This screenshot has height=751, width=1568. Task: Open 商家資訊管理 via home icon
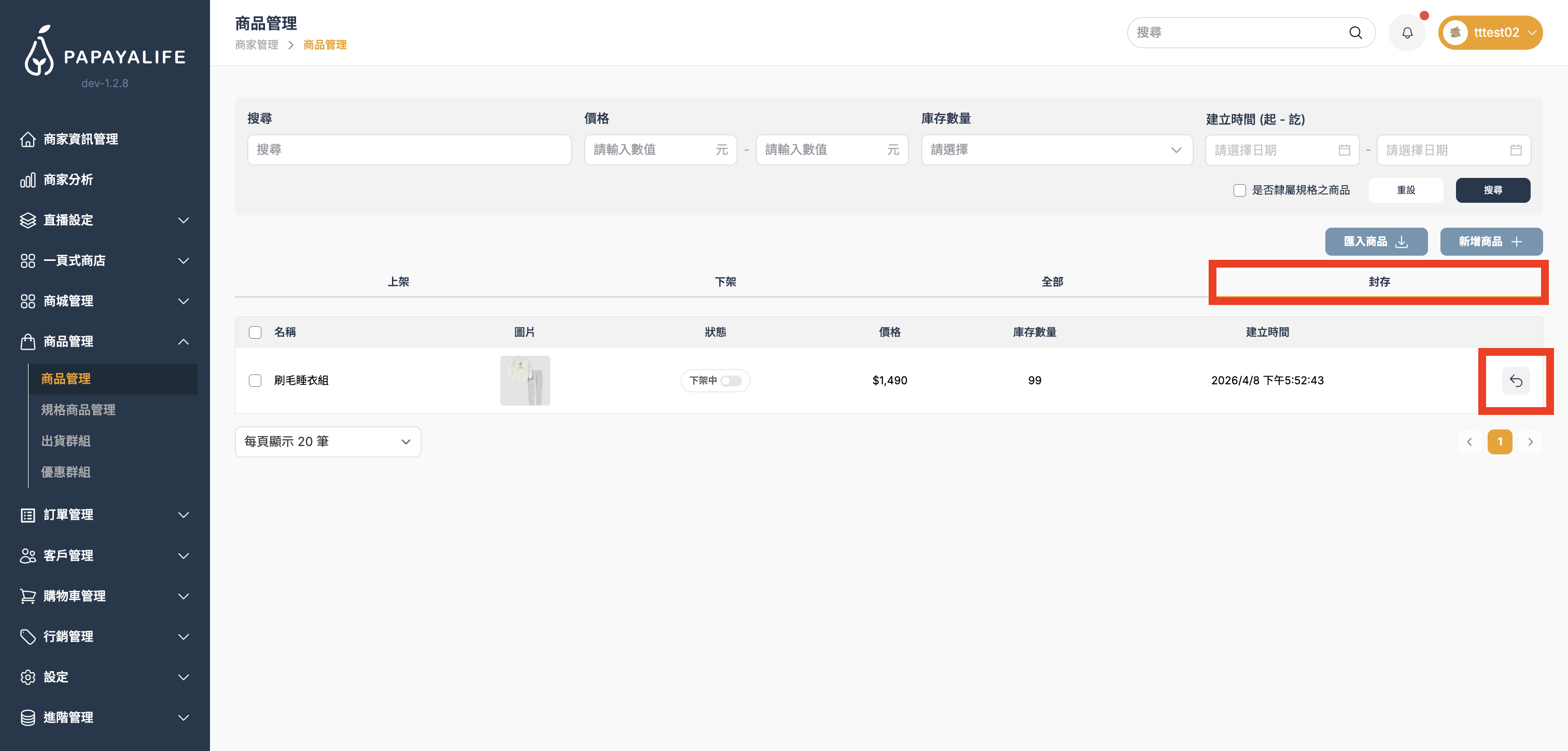tap(27, 139)
